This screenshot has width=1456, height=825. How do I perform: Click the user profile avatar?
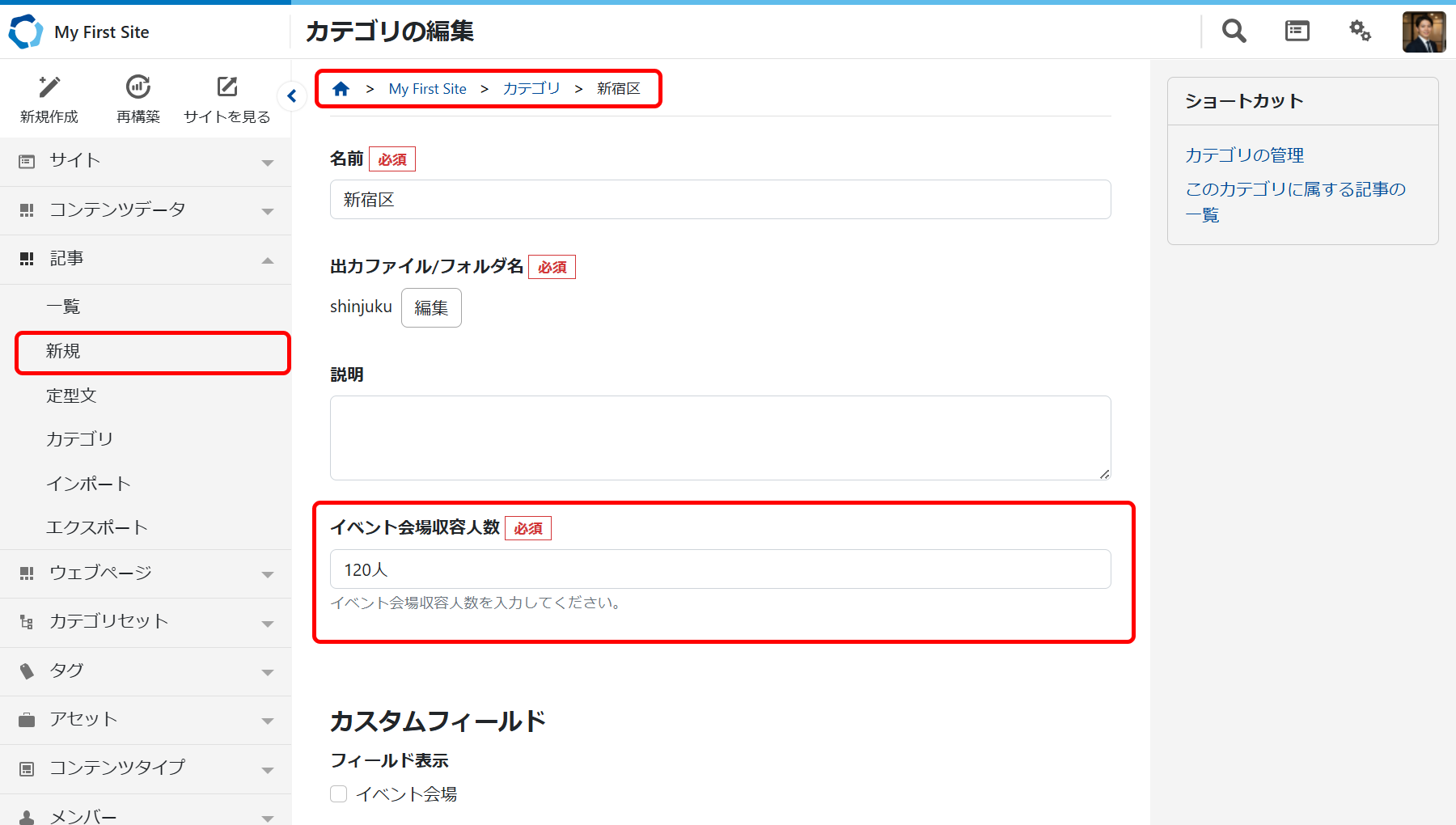[1423, 32]
